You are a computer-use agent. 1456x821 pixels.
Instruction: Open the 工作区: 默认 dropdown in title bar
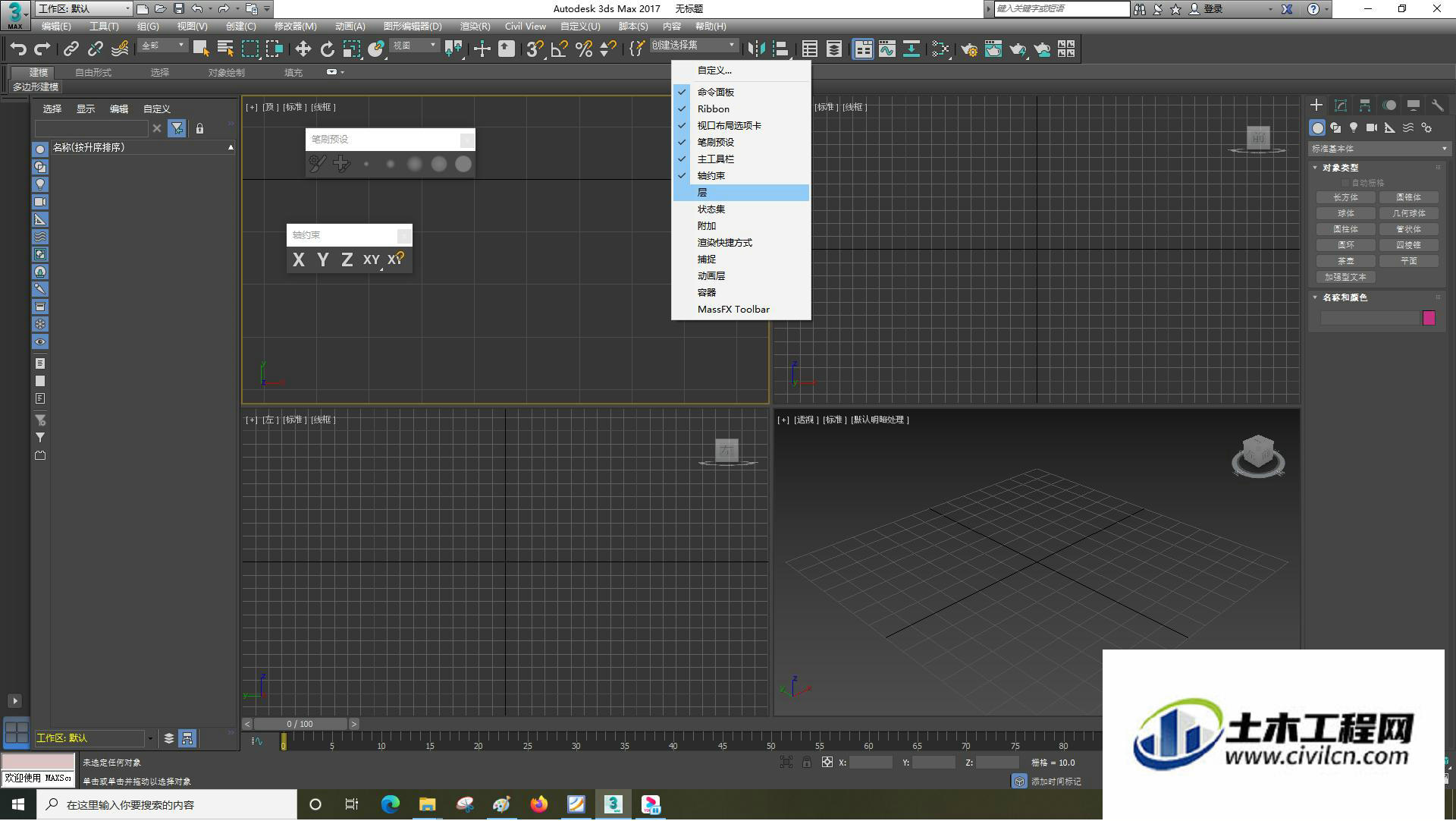click(83, 8)
